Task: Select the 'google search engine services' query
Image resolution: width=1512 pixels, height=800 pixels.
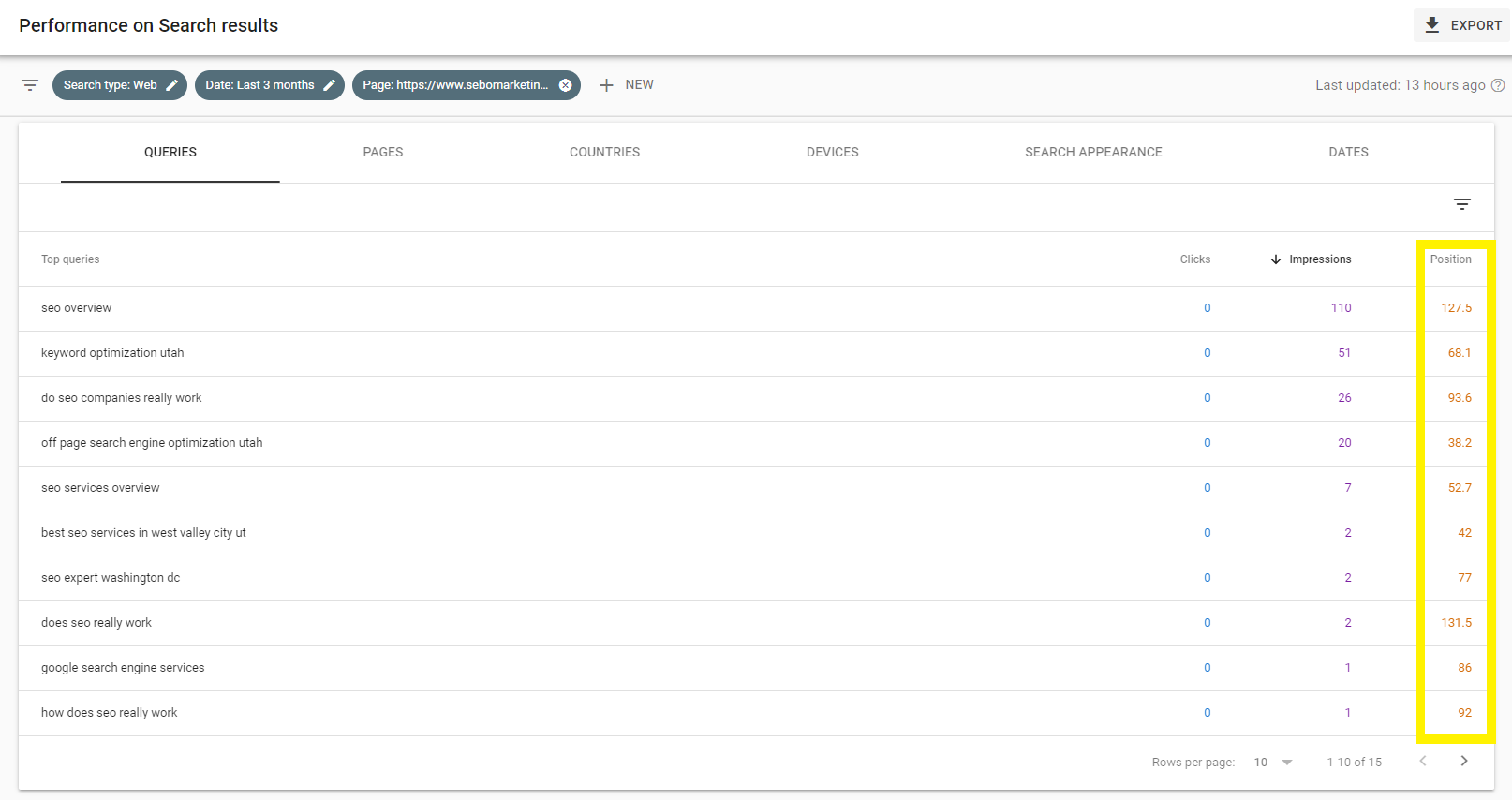Action: (x=123, y=668)
